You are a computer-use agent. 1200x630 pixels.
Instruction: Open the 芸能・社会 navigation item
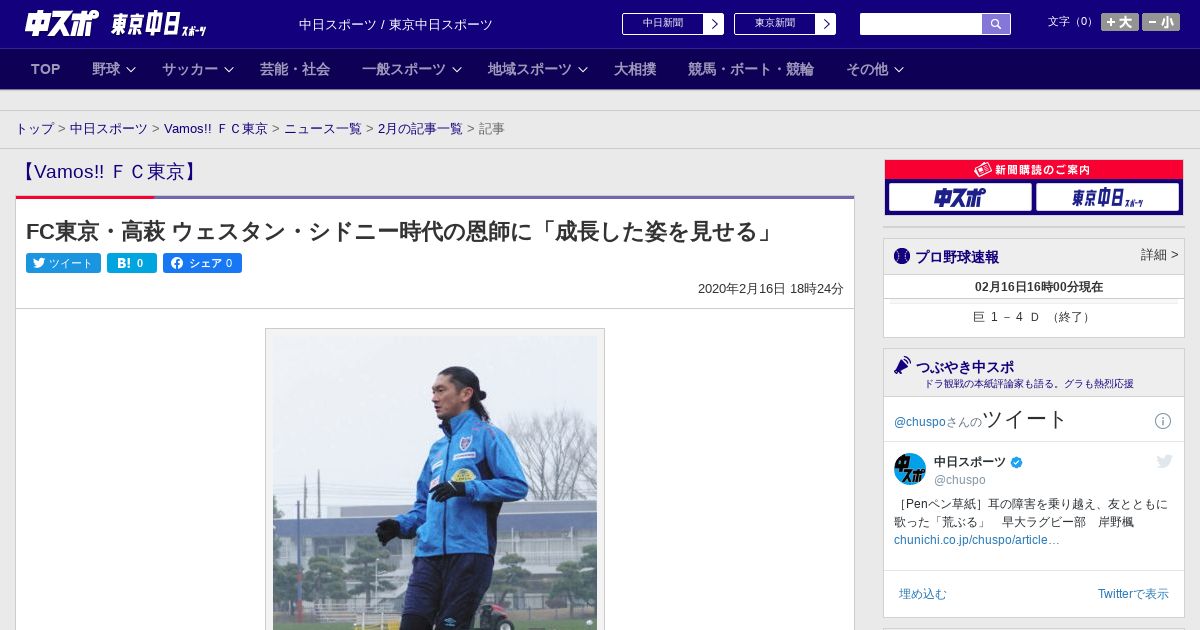pyautogui.click(x=295, y=69)
